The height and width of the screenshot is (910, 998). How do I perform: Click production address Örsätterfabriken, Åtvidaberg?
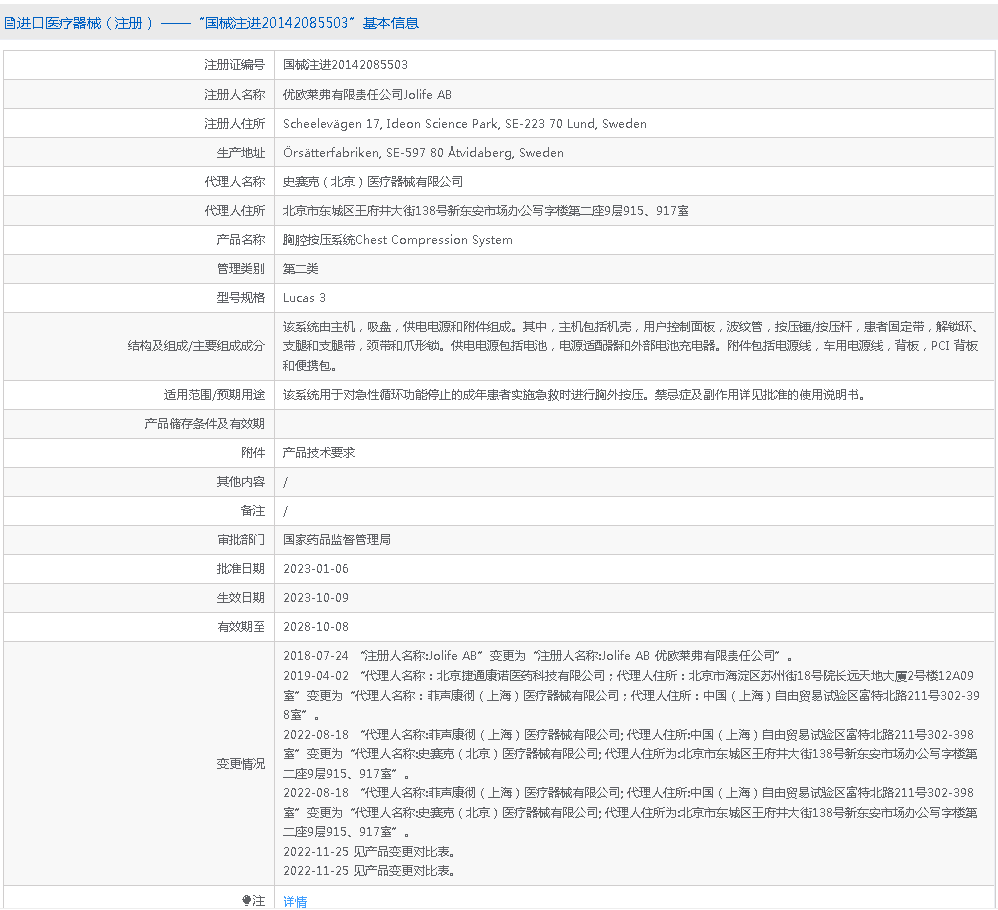(423, 153)
